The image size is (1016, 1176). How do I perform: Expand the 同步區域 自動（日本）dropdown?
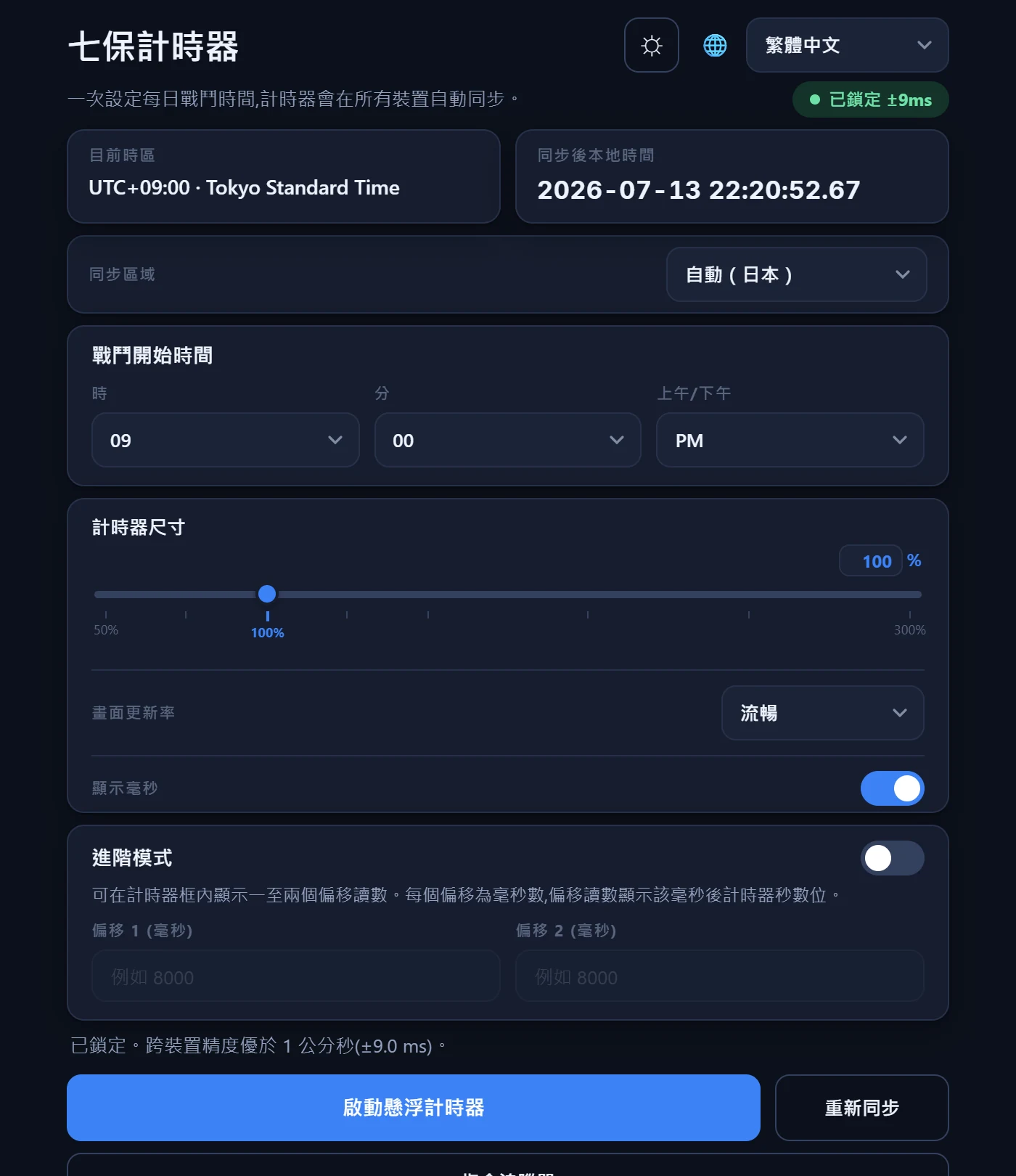(796, 274)
